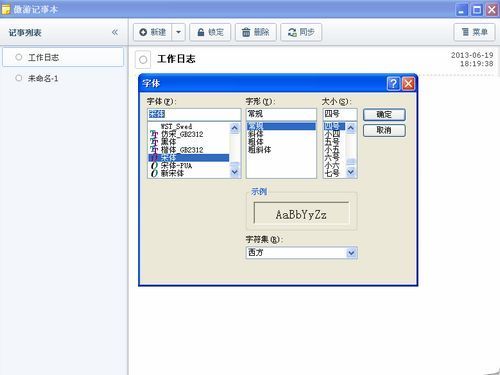Toggle the circle next to 工作日志 in sidebar
Viewport: 500px width, 375px height.
[x=19, y=57]
